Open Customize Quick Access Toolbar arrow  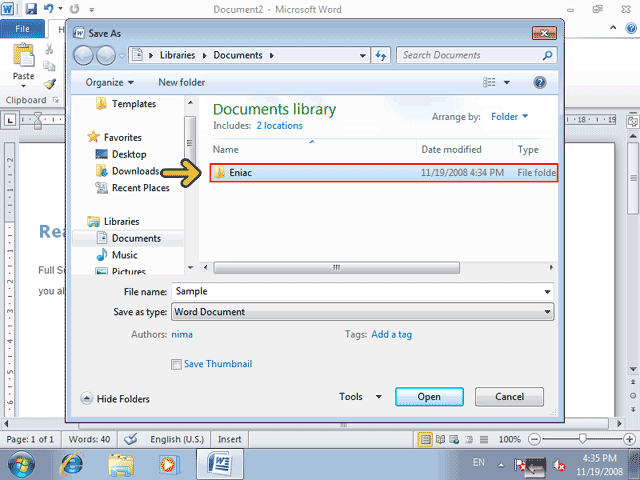tap(91, 9)
